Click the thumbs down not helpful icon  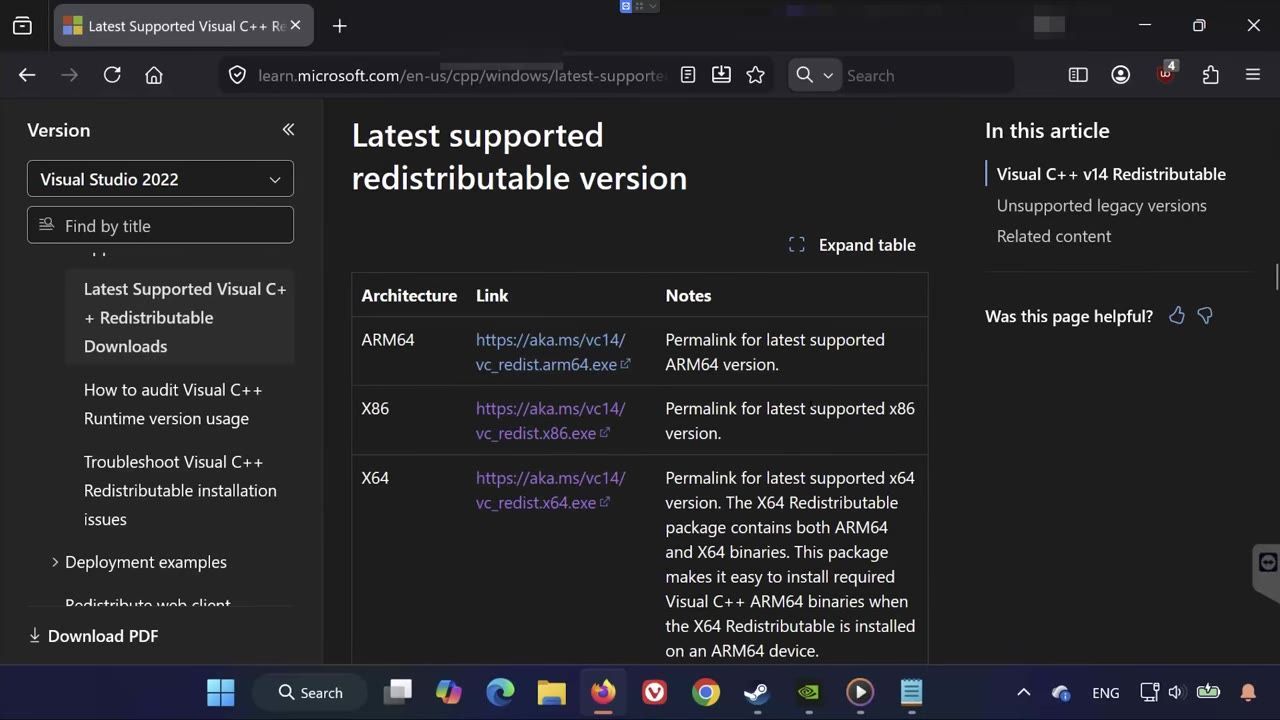click(1205, 316)
